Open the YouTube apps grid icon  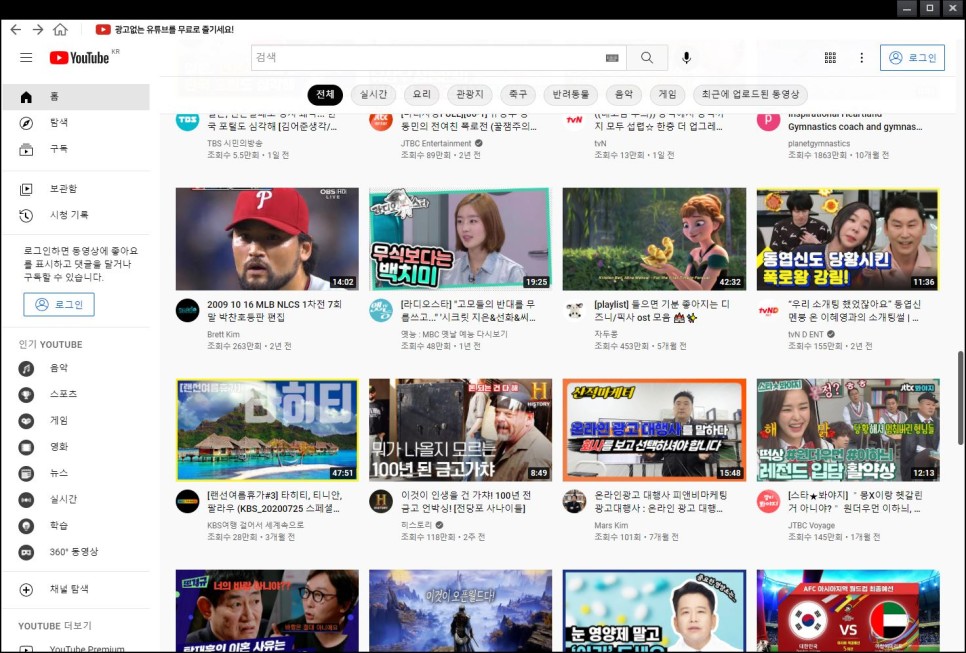click(x=830, y=58)
